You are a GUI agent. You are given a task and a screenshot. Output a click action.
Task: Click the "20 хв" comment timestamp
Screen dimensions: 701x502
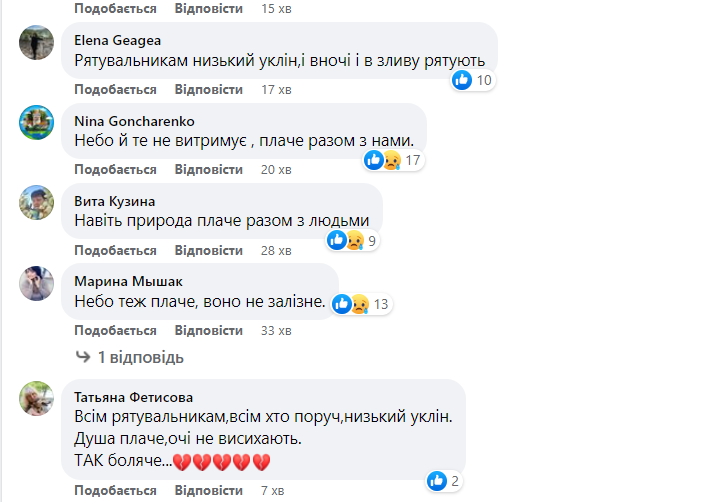pos(275,170)
